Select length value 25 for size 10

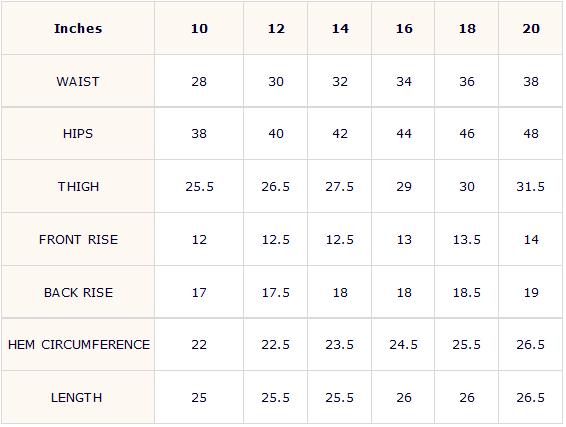[x=199, y=397]
